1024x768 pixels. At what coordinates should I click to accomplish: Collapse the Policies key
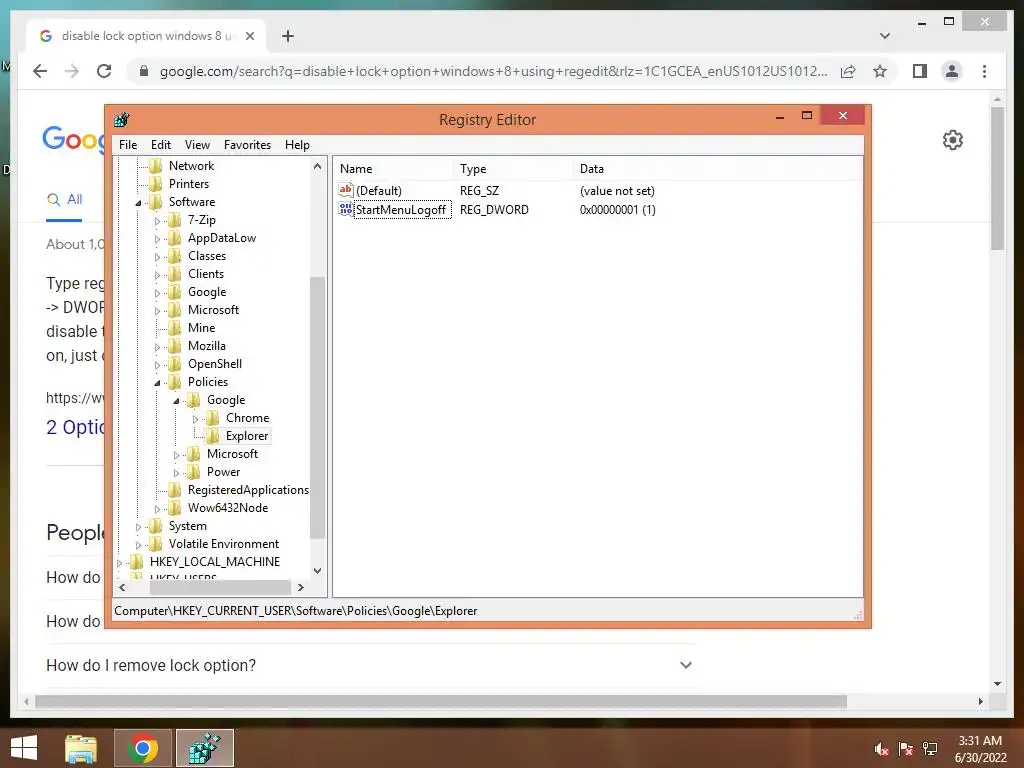[157, 383]
